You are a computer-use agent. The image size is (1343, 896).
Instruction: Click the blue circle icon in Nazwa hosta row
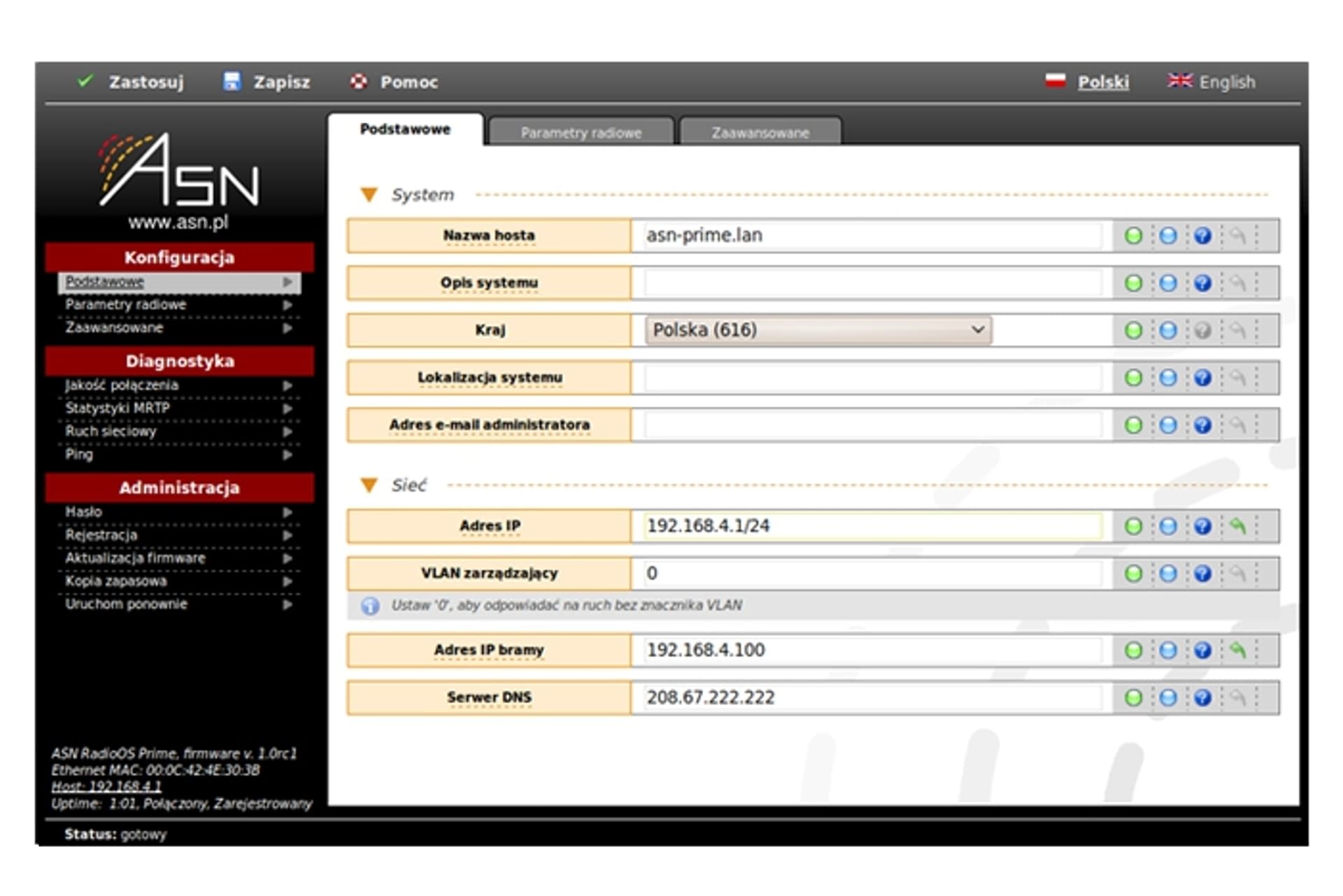tap(1167, 236)
